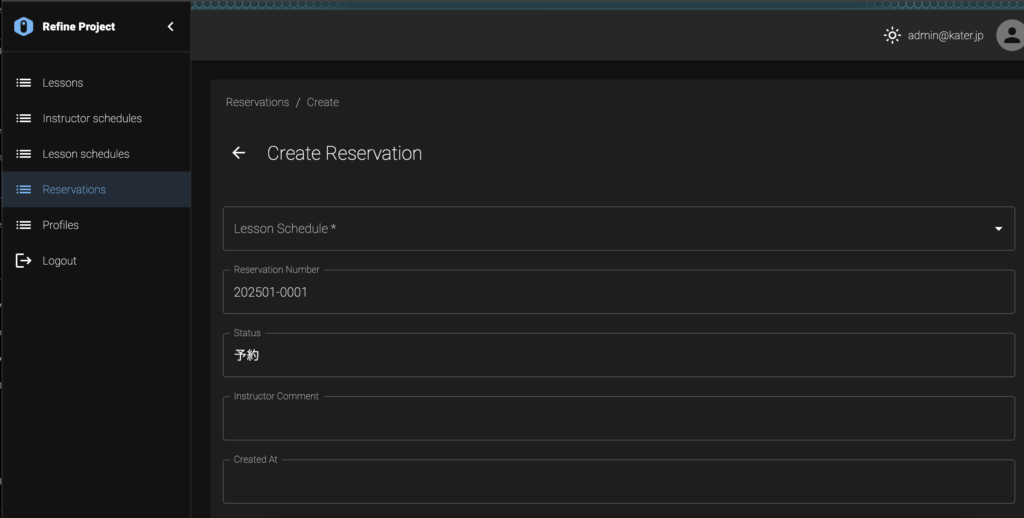This screenshot has width=1024, height=518.
Task: Open the user avatar profile icon
Action: tap(1010, 35)
